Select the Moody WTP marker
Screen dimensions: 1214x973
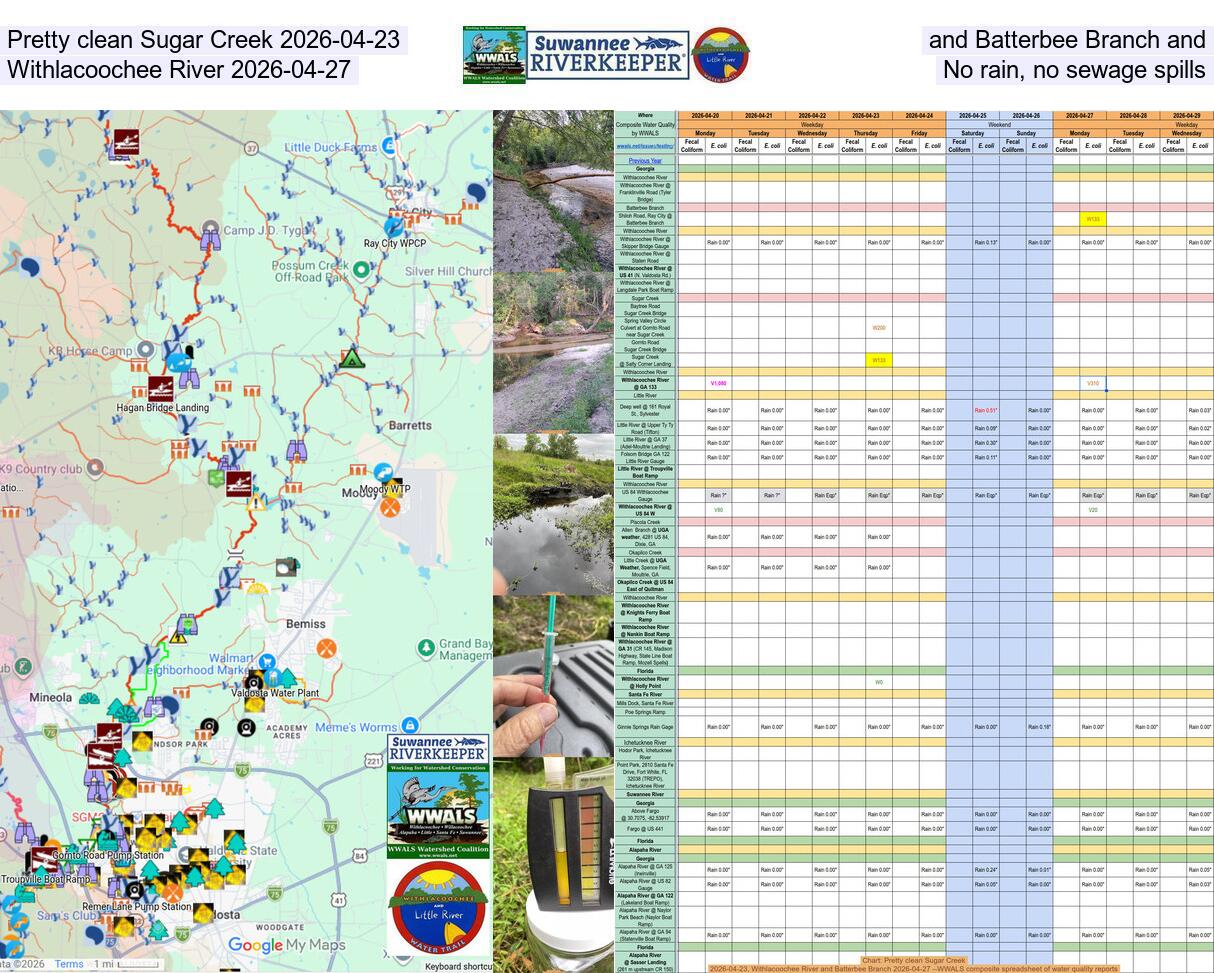point(383,472)
